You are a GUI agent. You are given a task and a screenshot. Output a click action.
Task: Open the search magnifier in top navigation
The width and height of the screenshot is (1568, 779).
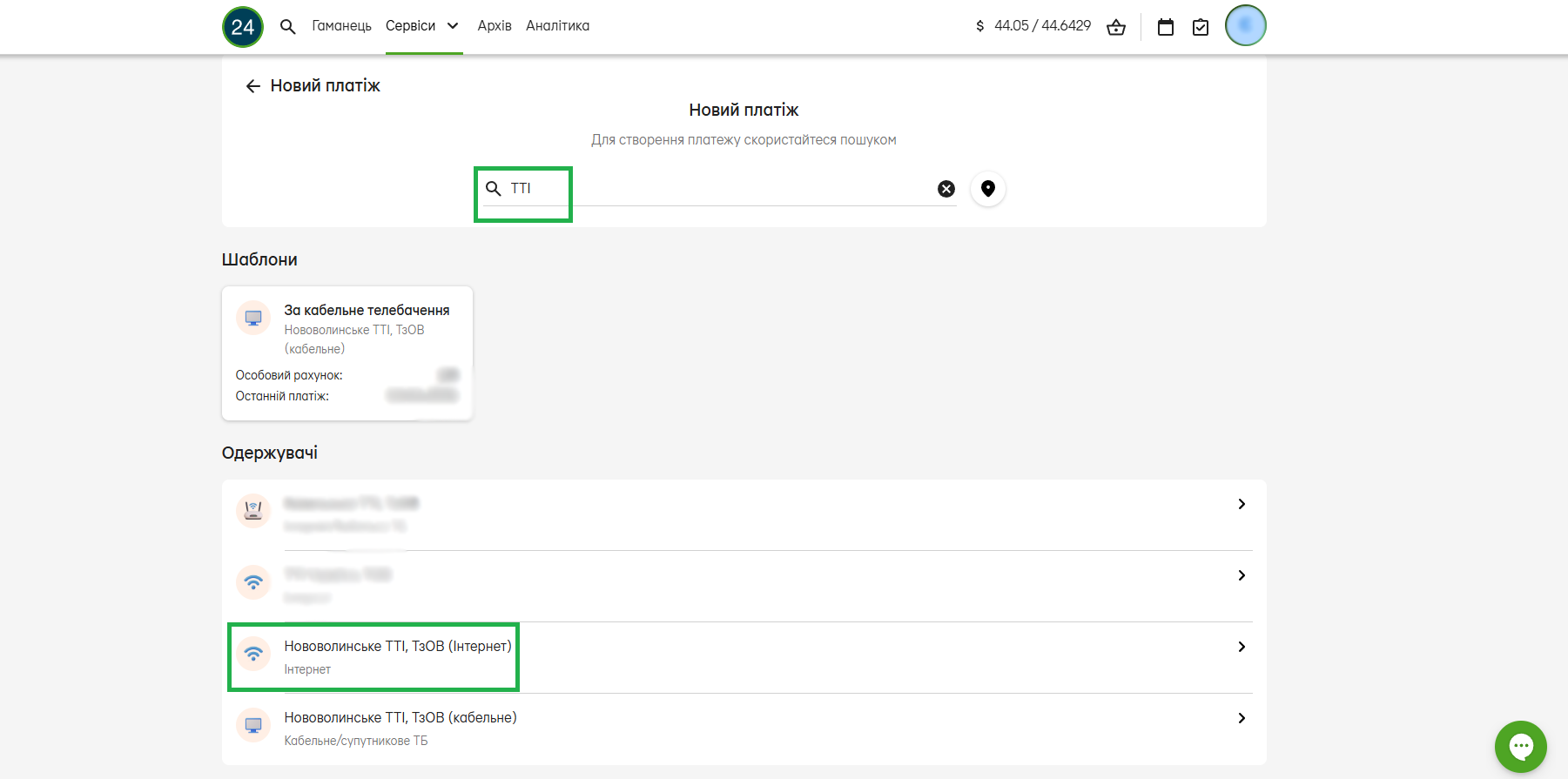pyautogui.click(x=288, y=26)
